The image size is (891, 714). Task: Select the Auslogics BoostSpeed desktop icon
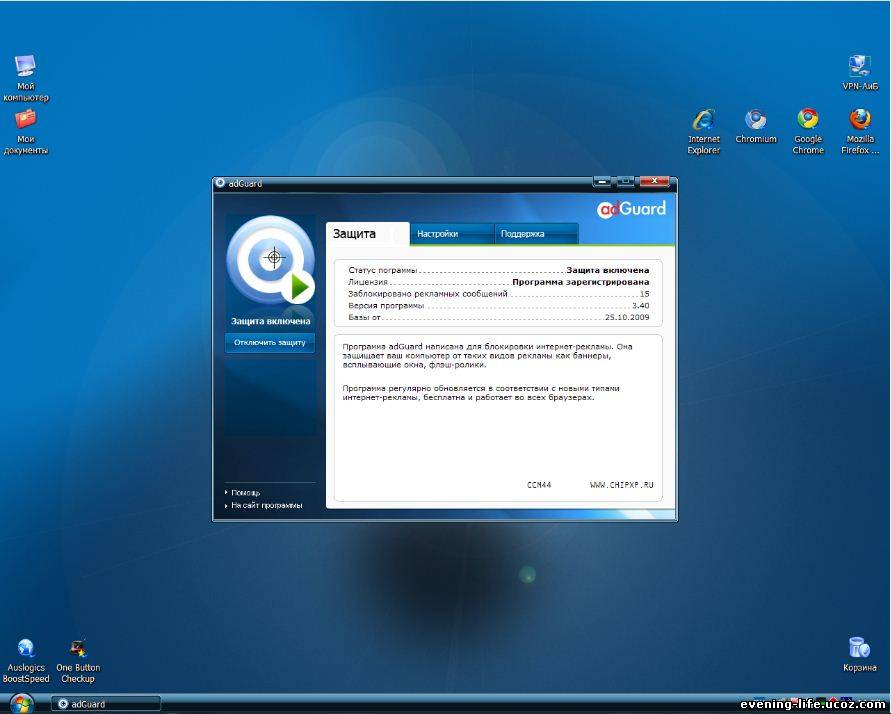[x=26, y=661]
